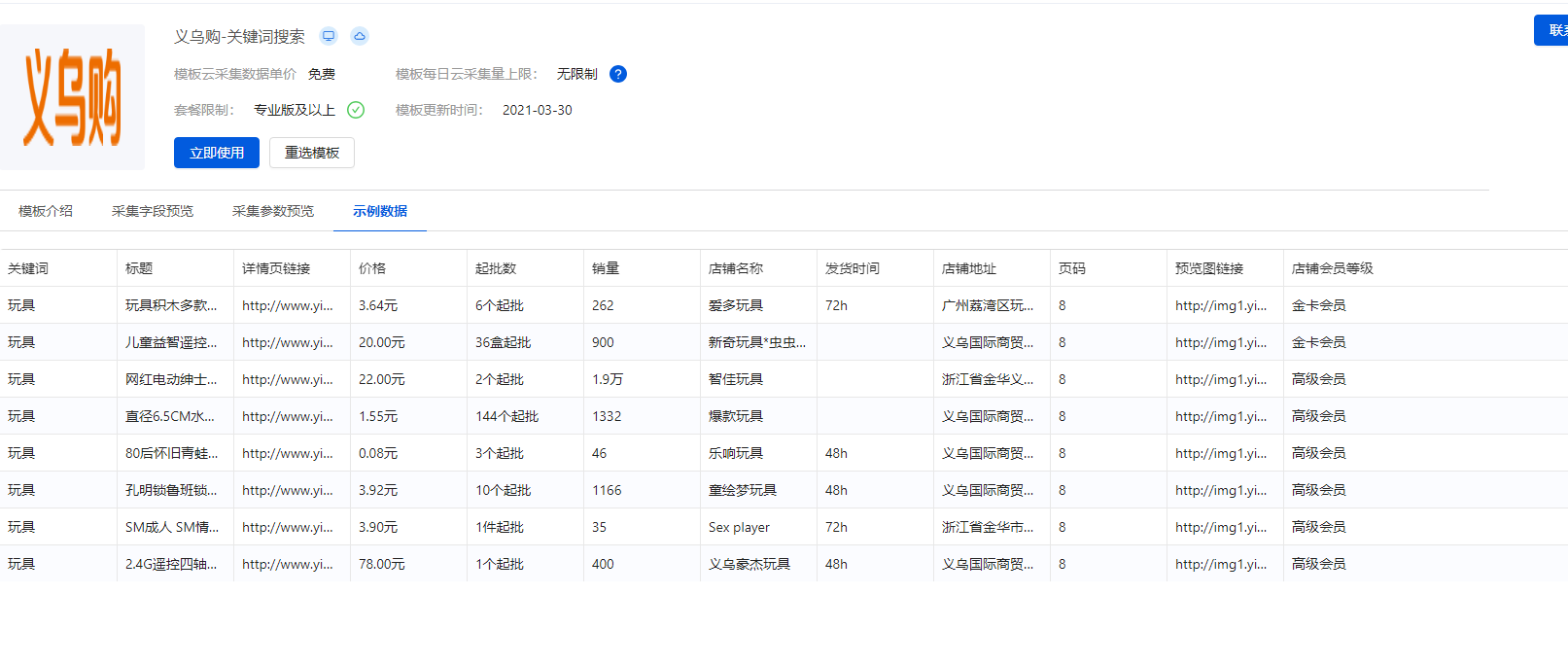The height and width of the screenshot is (665, 1568).
Task: Click the shop name 智佳玩具
Action: click(x=736, y=379)
